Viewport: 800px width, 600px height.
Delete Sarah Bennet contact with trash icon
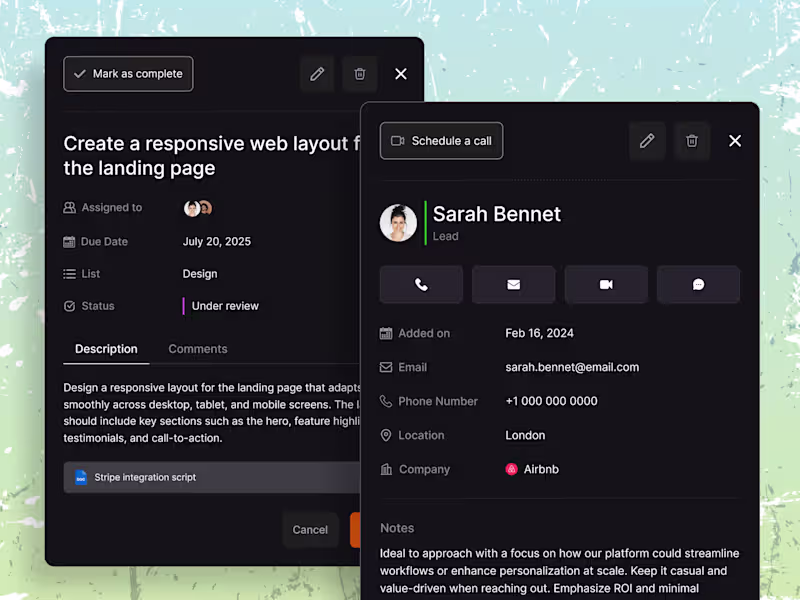coord(691,141)
